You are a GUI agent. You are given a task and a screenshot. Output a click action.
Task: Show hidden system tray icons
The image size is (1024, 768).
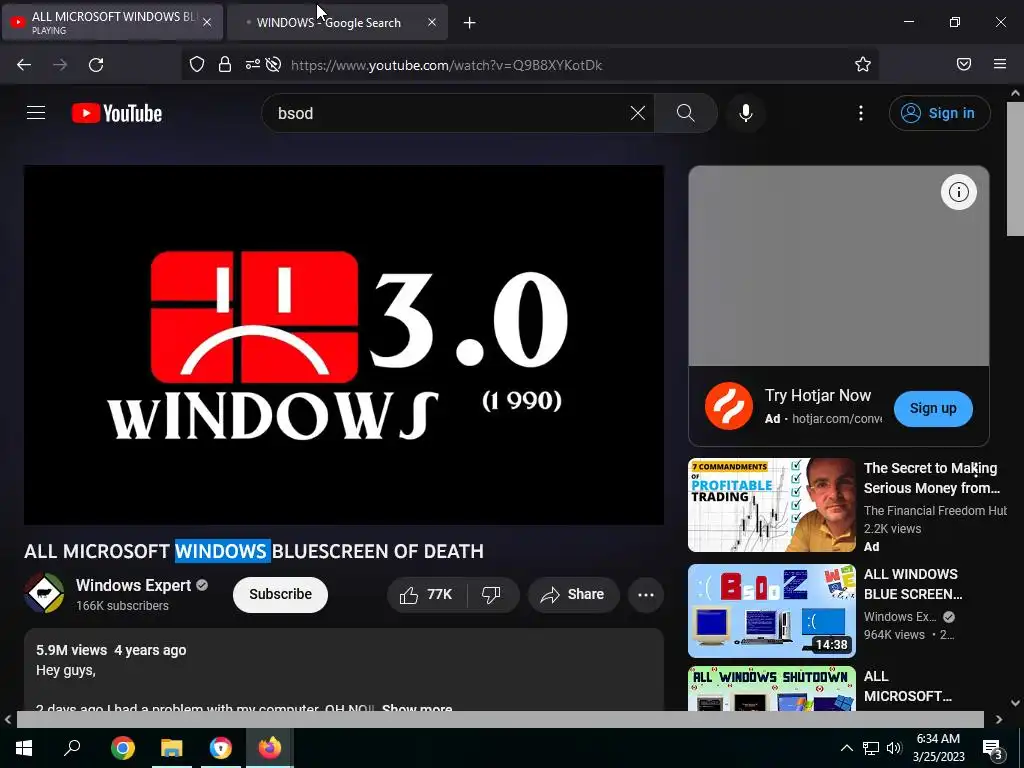point(846,748)
